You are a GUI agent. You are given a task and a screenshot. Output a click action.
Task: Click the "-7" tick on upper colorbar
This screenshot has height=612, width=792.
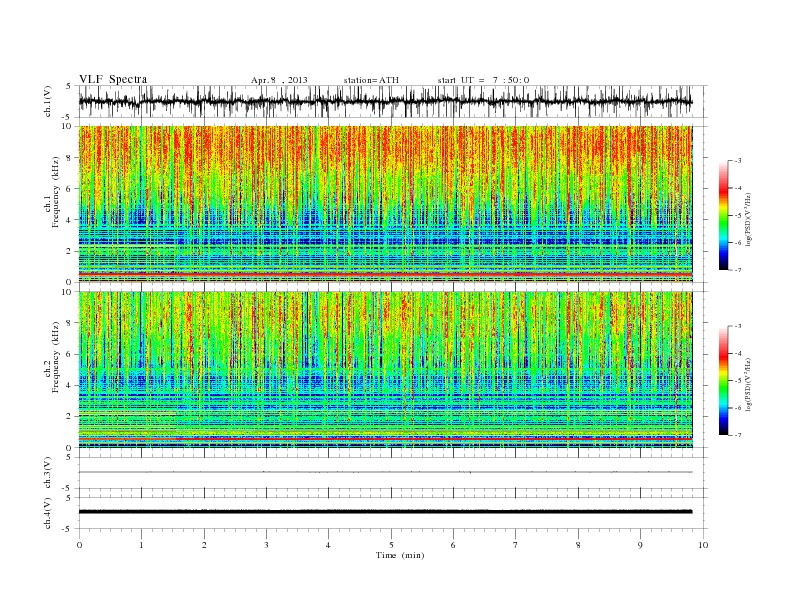(x=737, y=270)
